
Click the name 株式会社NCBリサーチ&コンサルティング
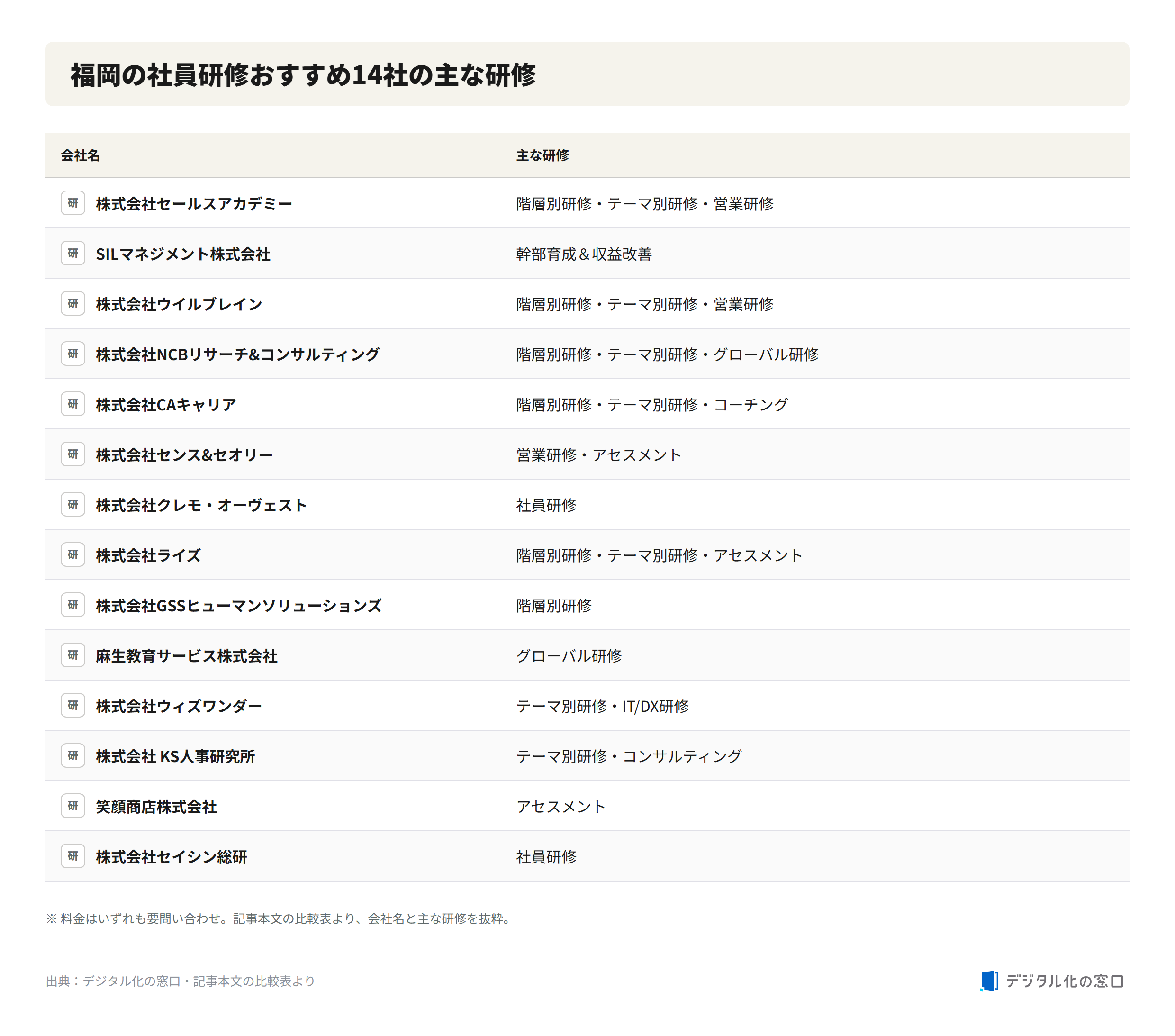coord(238,354)
